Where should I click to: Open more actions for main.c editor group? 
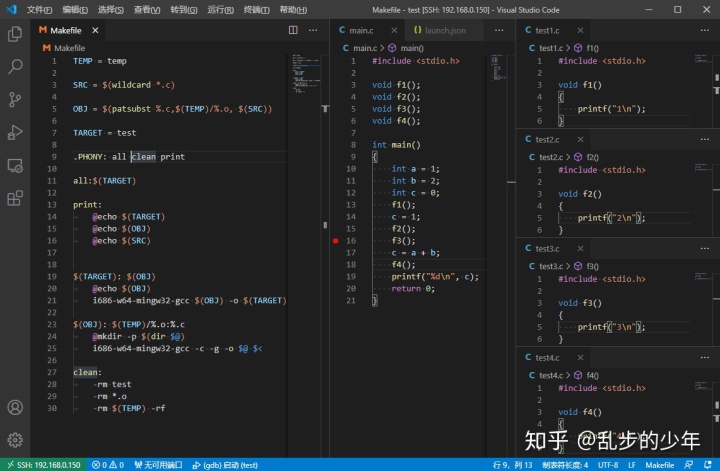pos(499,30)
